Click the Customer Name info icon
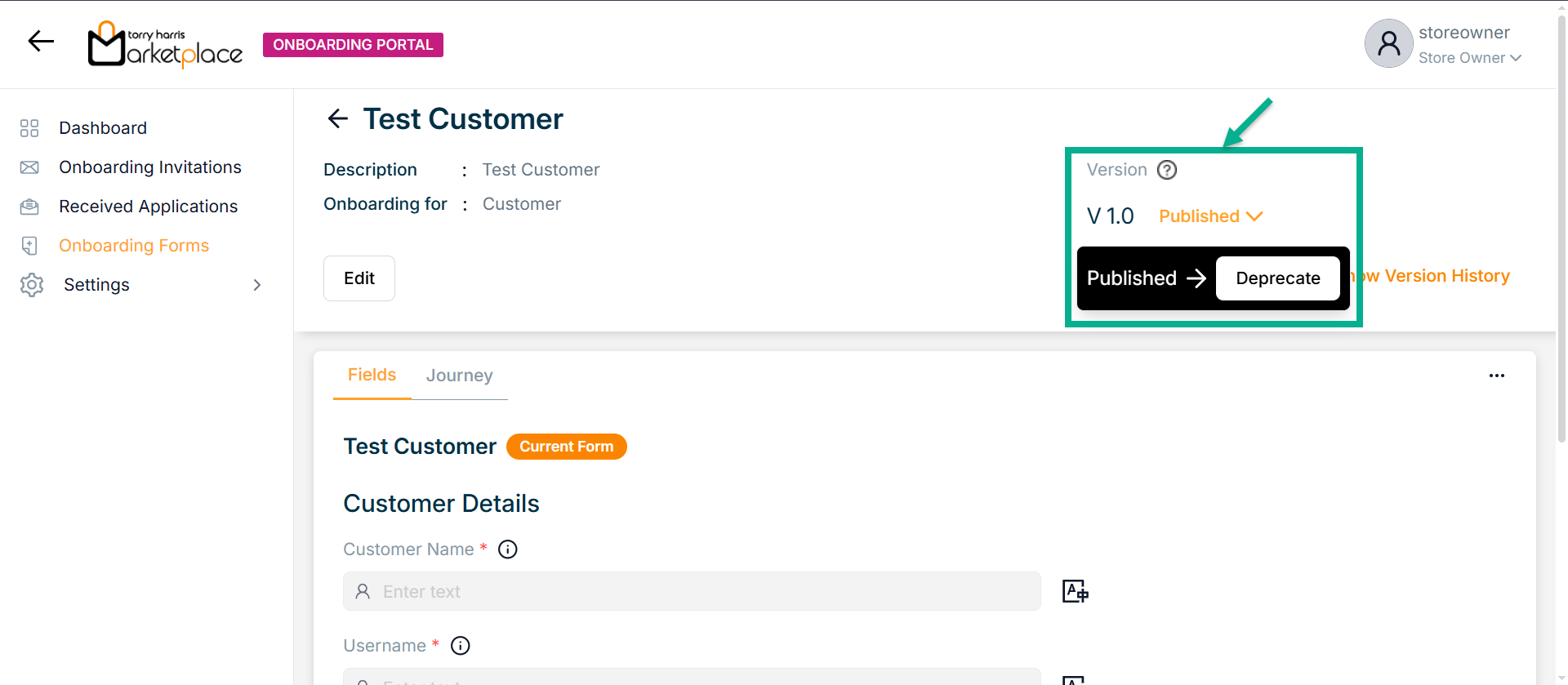Screen dimensions: 1568x685 (x=508, y=549)
